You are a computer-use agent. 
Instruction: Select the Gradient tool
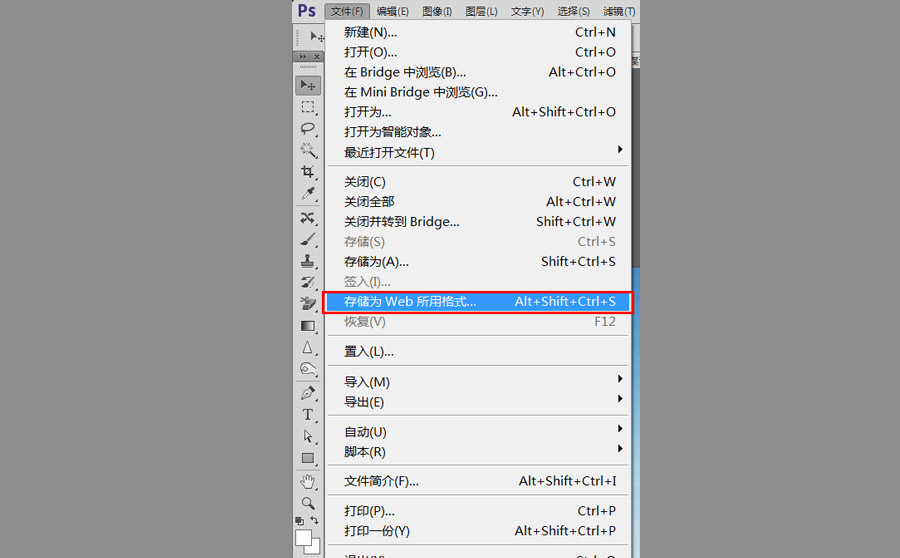(x=308, y=326)
